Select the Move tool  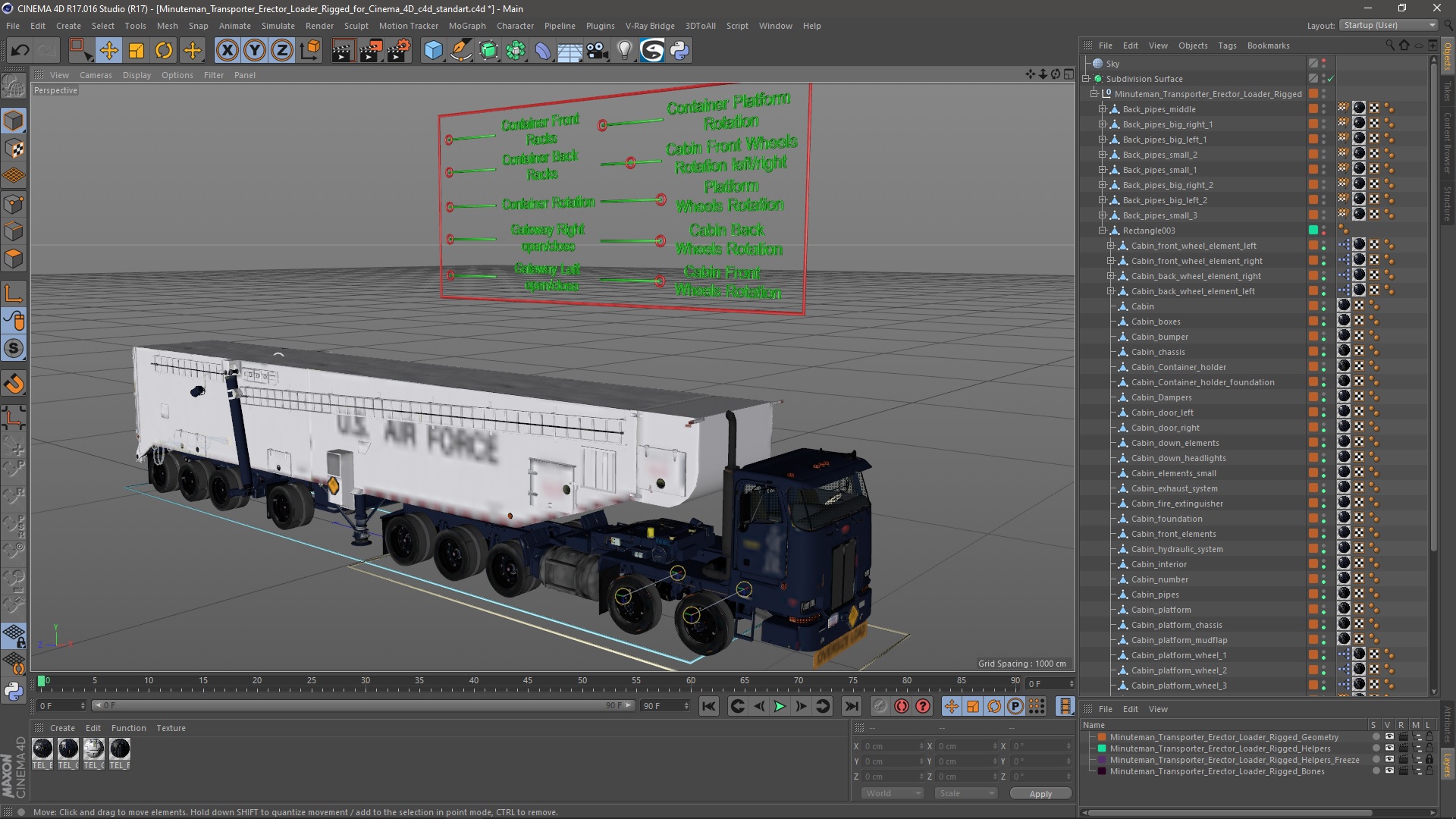coord(109,51)
